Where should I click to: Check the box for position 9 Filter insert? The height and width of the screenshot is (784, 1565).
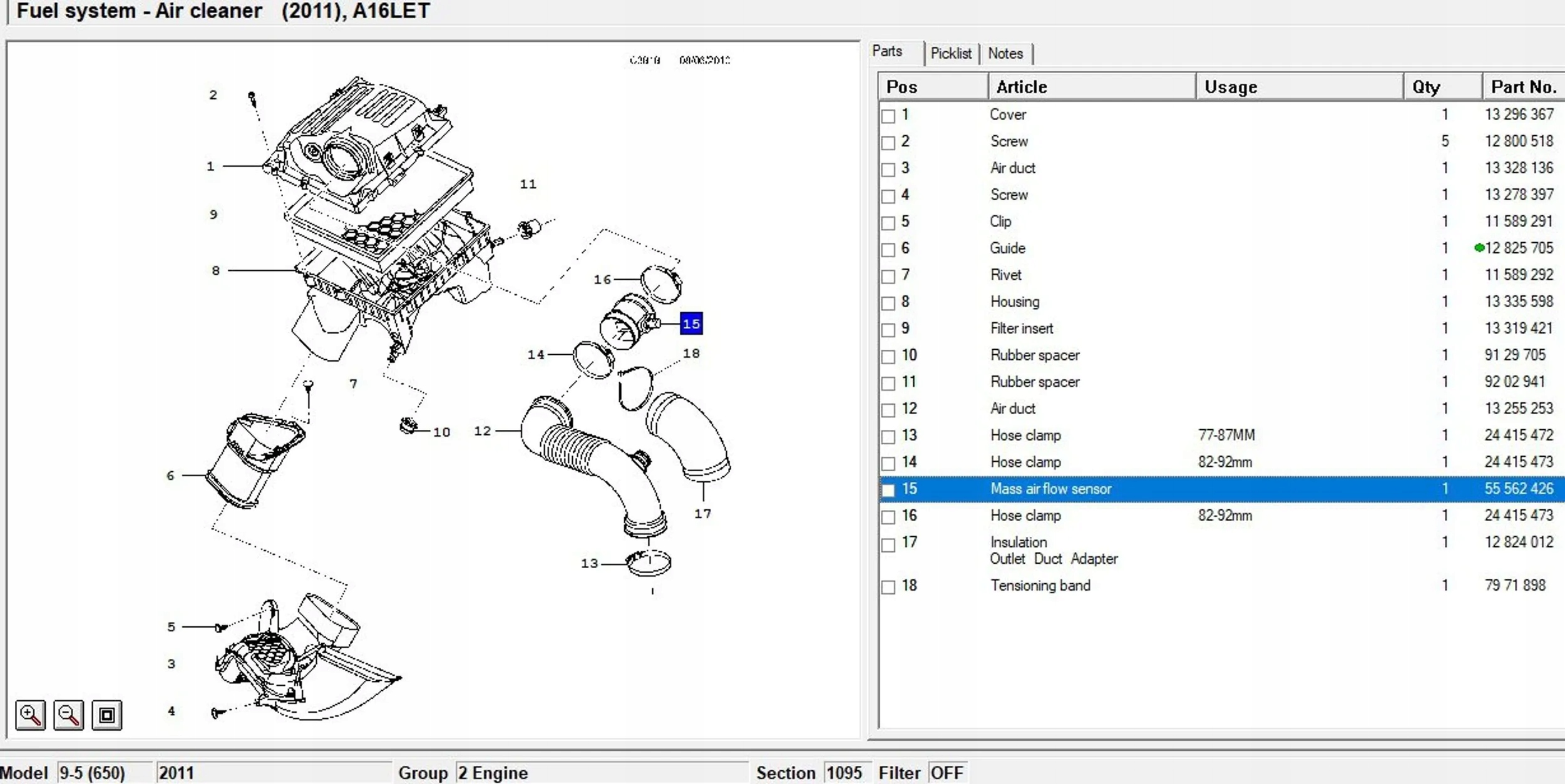pos(888,330)
